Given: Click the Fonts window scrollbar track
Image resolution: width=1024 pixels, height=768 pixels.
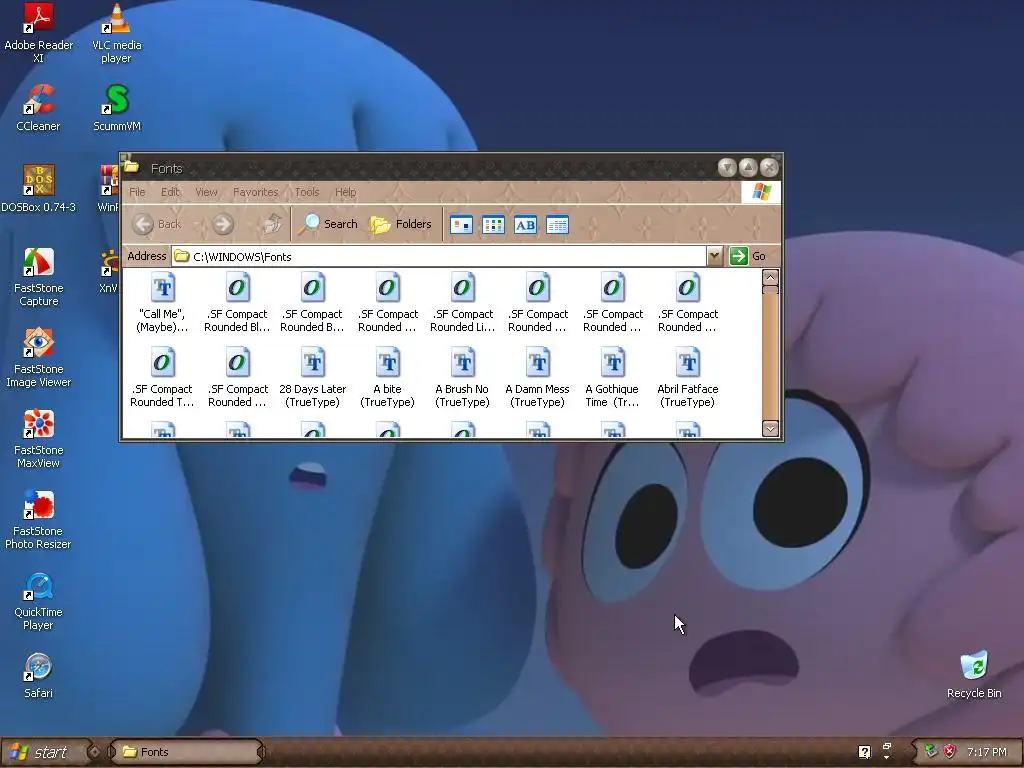Looking at the screenshot, I should 771,356.
